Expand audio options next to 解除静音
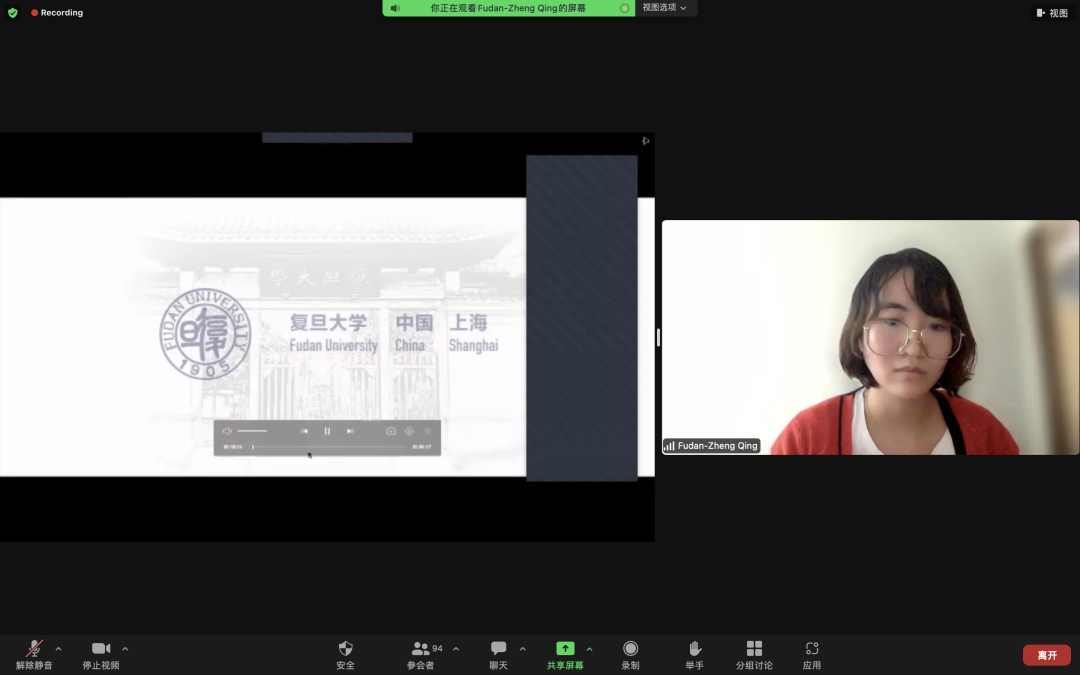Screen dimensions: 1080x675 [59, 649]
